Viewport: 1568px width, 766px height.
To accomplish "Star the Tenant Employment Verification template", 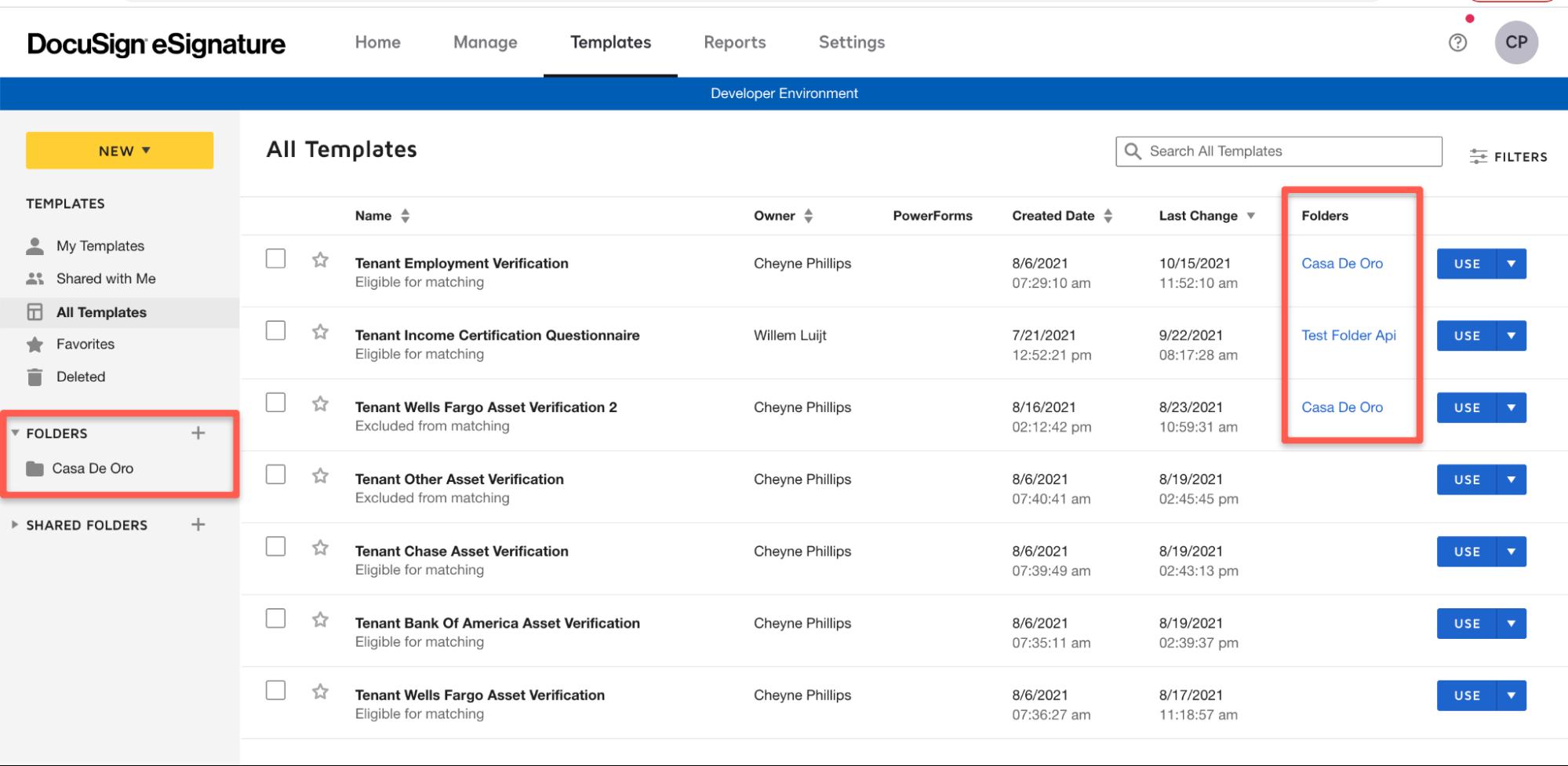I will click(x=320, y=260).
